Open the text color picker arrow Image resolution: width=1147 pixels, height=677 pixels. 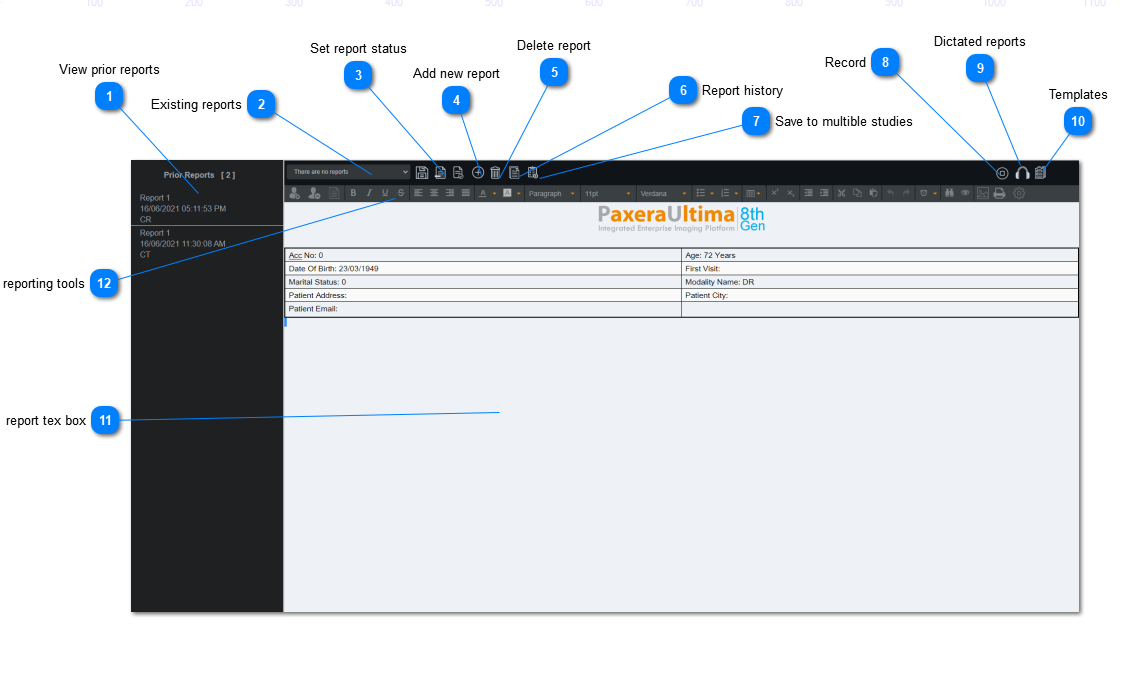point(494,193)
